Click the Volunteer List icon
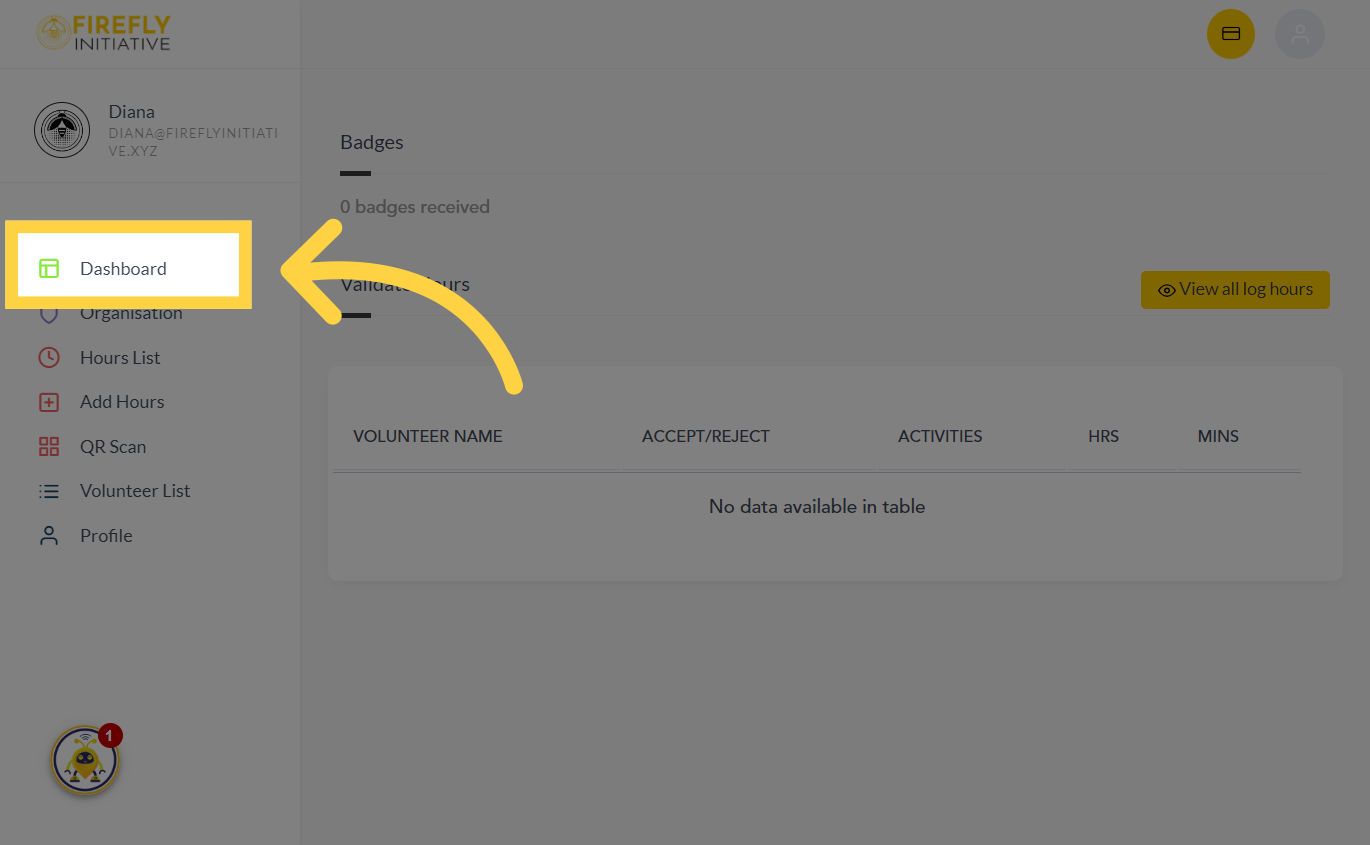This screenshot has width=1370, height=845. (x=49, y=490)
